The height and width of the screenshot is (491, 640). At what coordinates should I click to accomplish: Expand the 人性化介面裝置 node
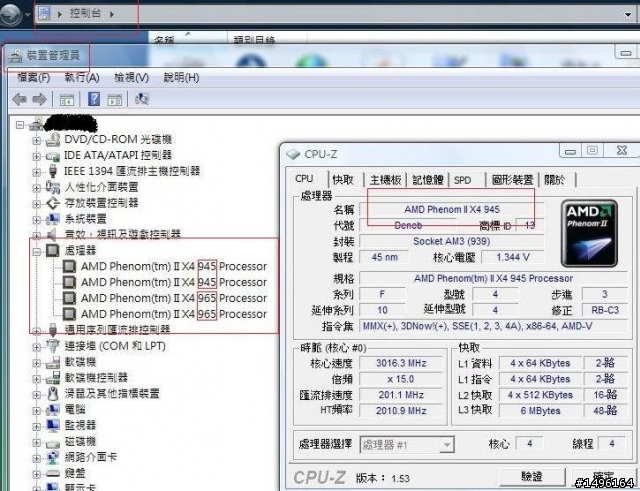[36, 188]
